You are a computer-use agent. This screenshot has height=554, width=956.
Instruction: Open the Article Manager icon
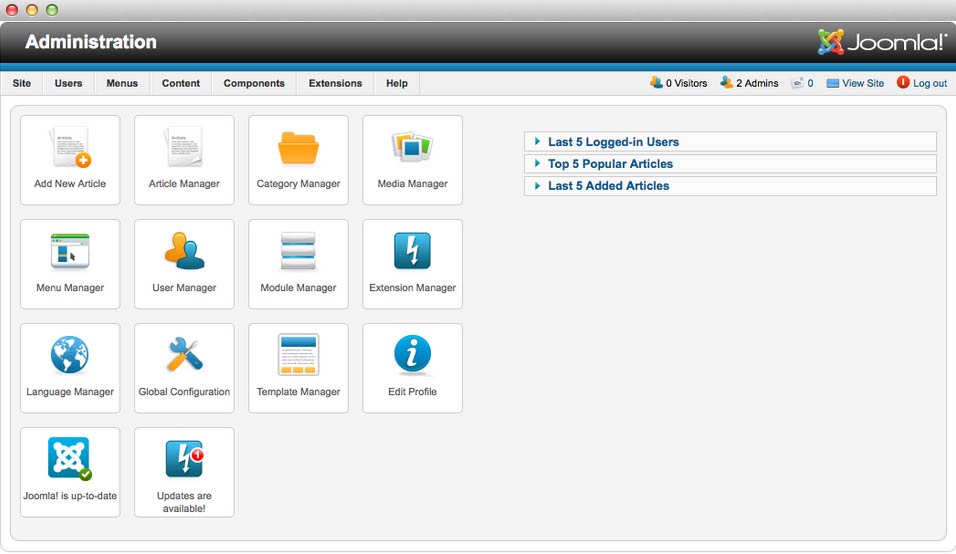pos(184,148)
